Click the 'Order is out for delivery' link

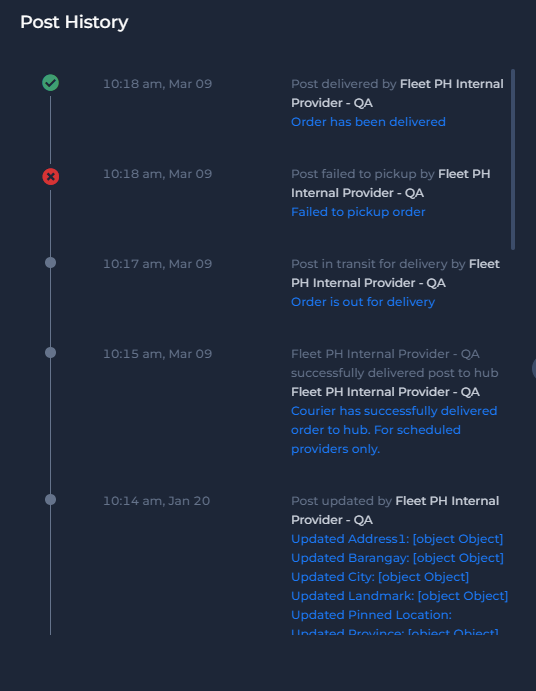click(363, 302)
